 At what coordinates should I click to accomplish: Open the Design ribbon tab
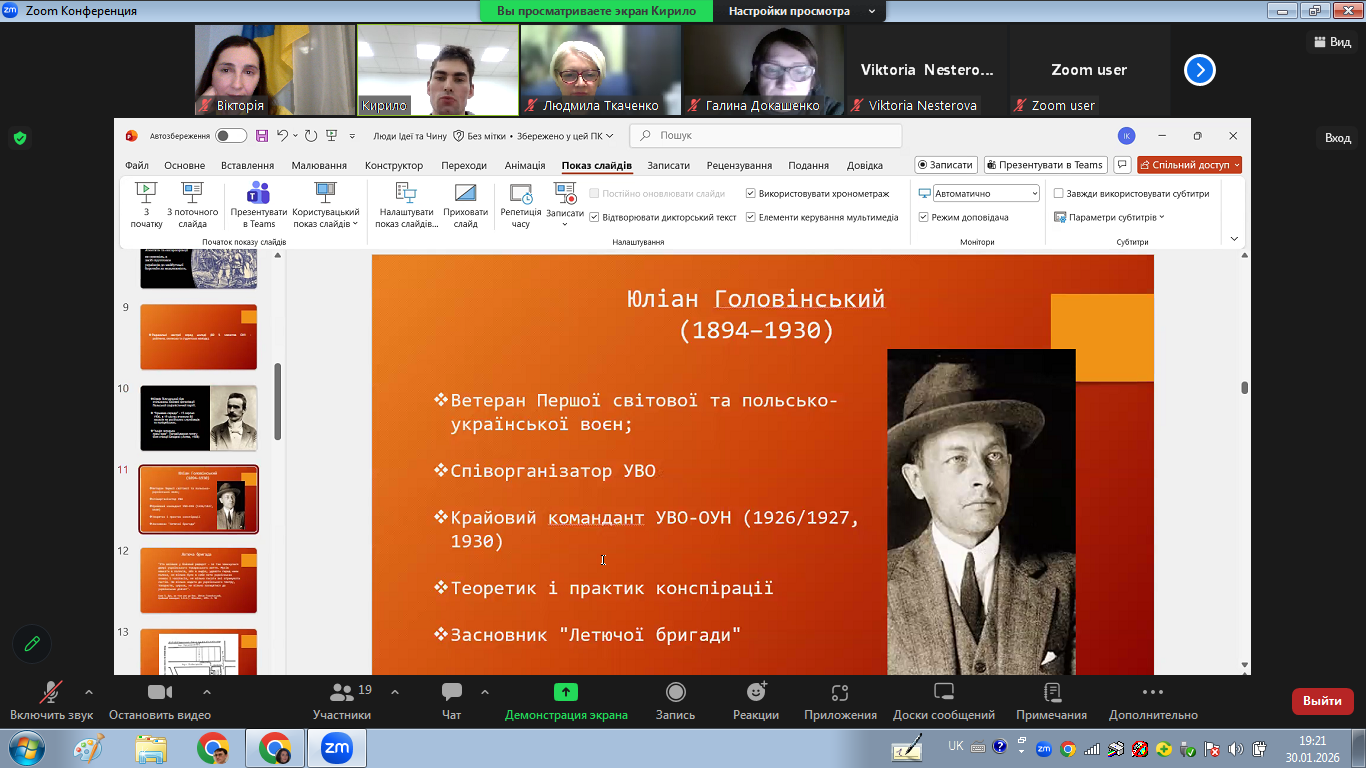pyautogui.click(x=393, y=166)
